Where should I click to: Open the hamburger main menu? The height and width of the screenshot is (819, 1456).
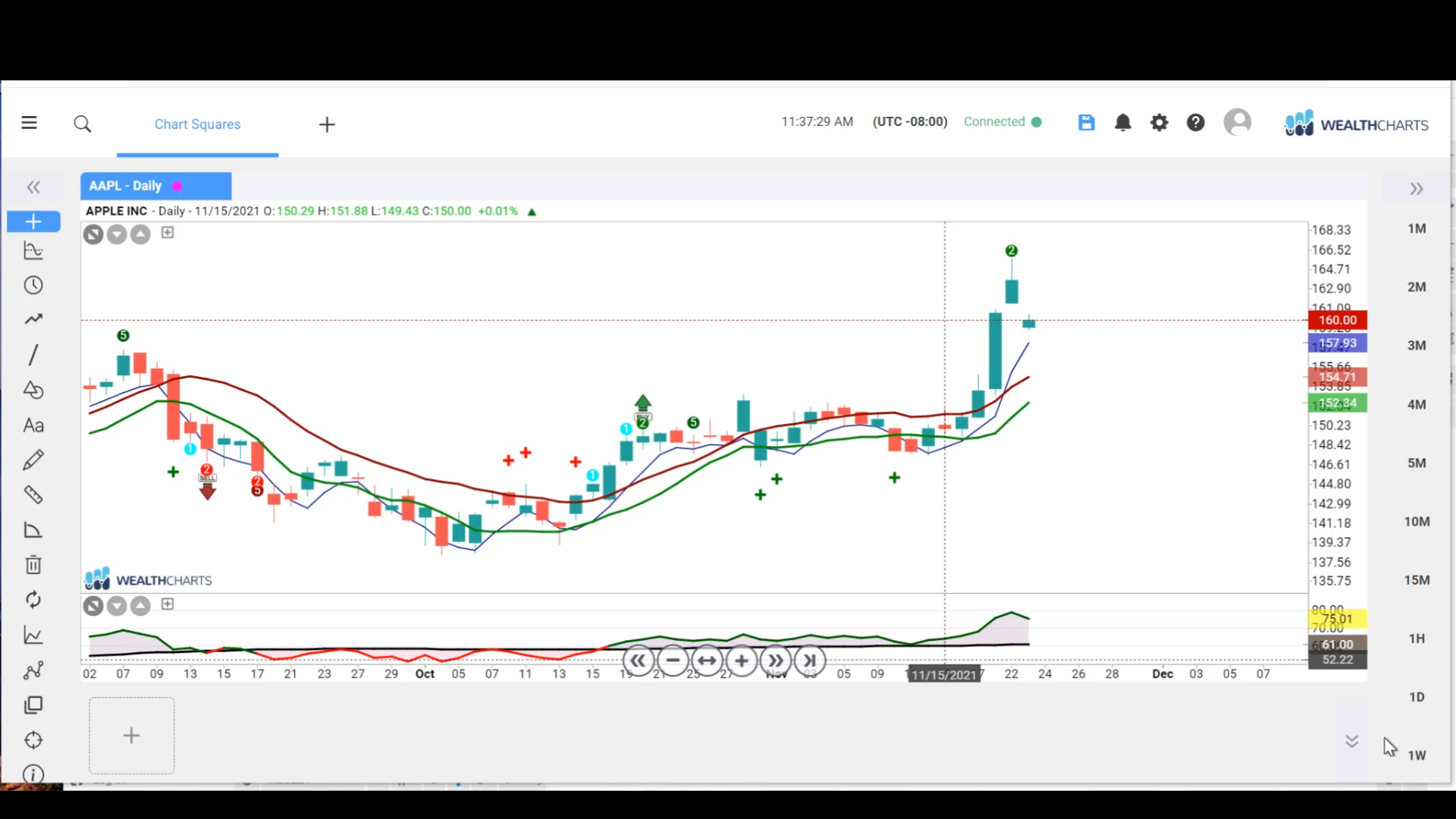pos(29,123)
